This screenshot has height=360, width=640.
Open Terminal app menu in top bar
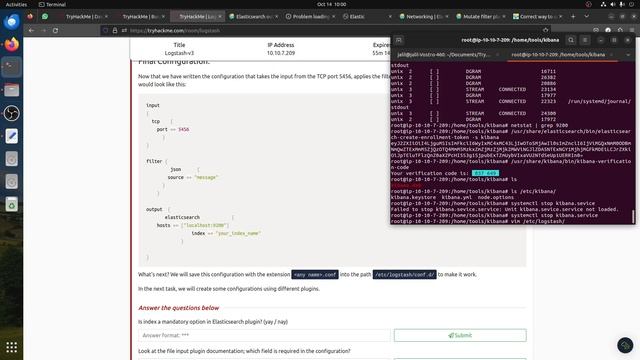click(52, 4)
